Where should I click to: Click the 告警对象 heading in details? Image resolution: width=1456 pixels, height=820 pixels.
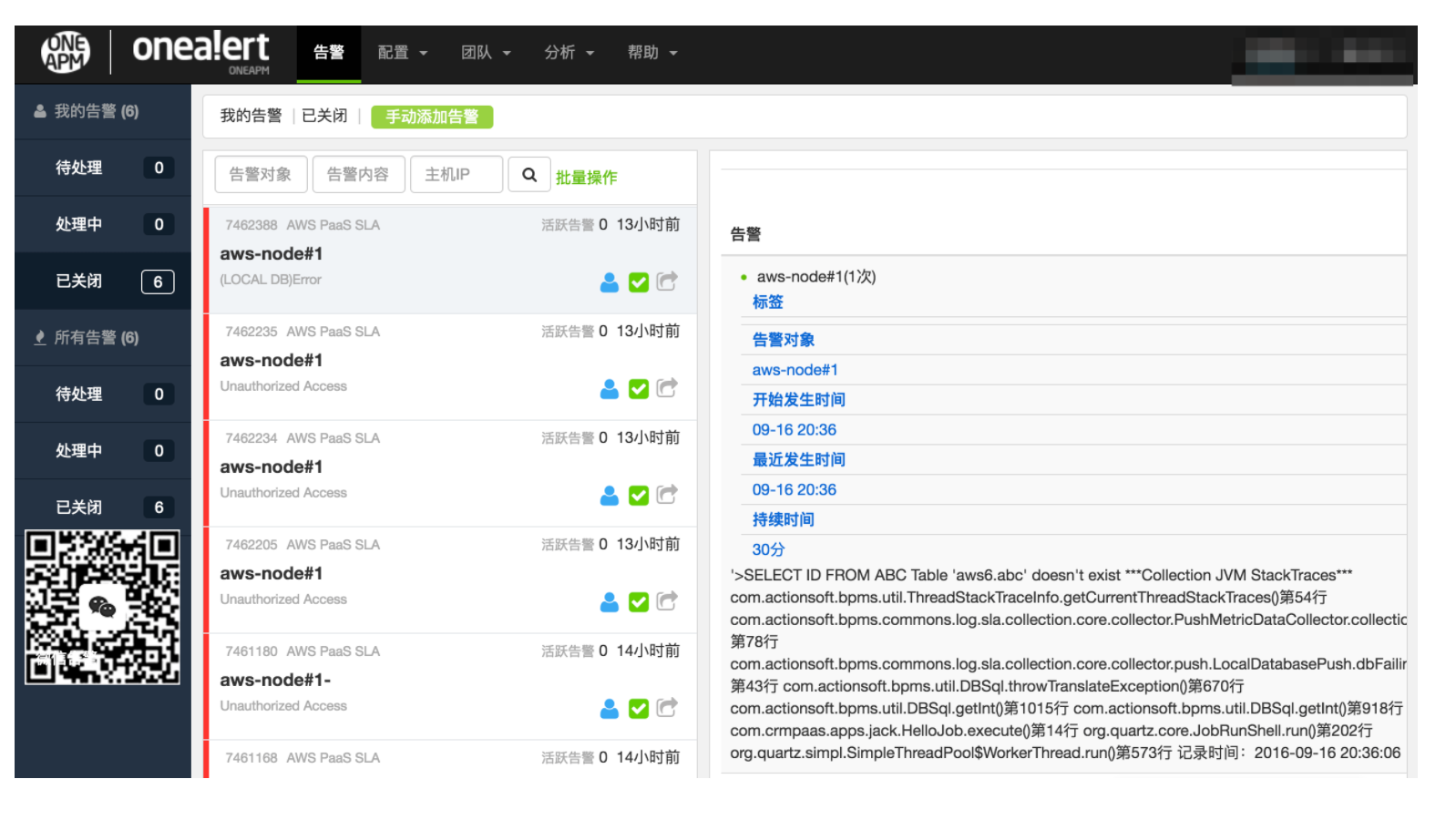[784, 340]
